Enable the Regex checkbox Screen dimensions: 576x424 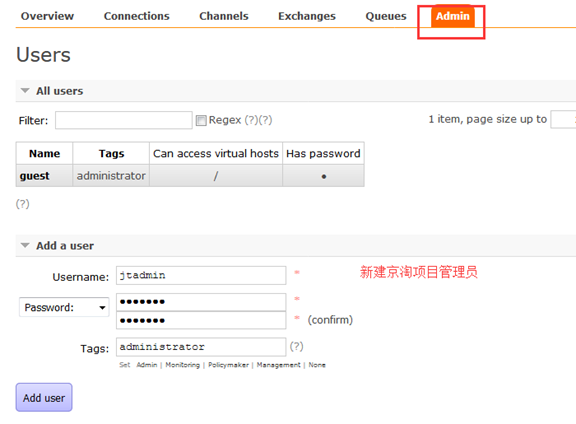point(201,121)
